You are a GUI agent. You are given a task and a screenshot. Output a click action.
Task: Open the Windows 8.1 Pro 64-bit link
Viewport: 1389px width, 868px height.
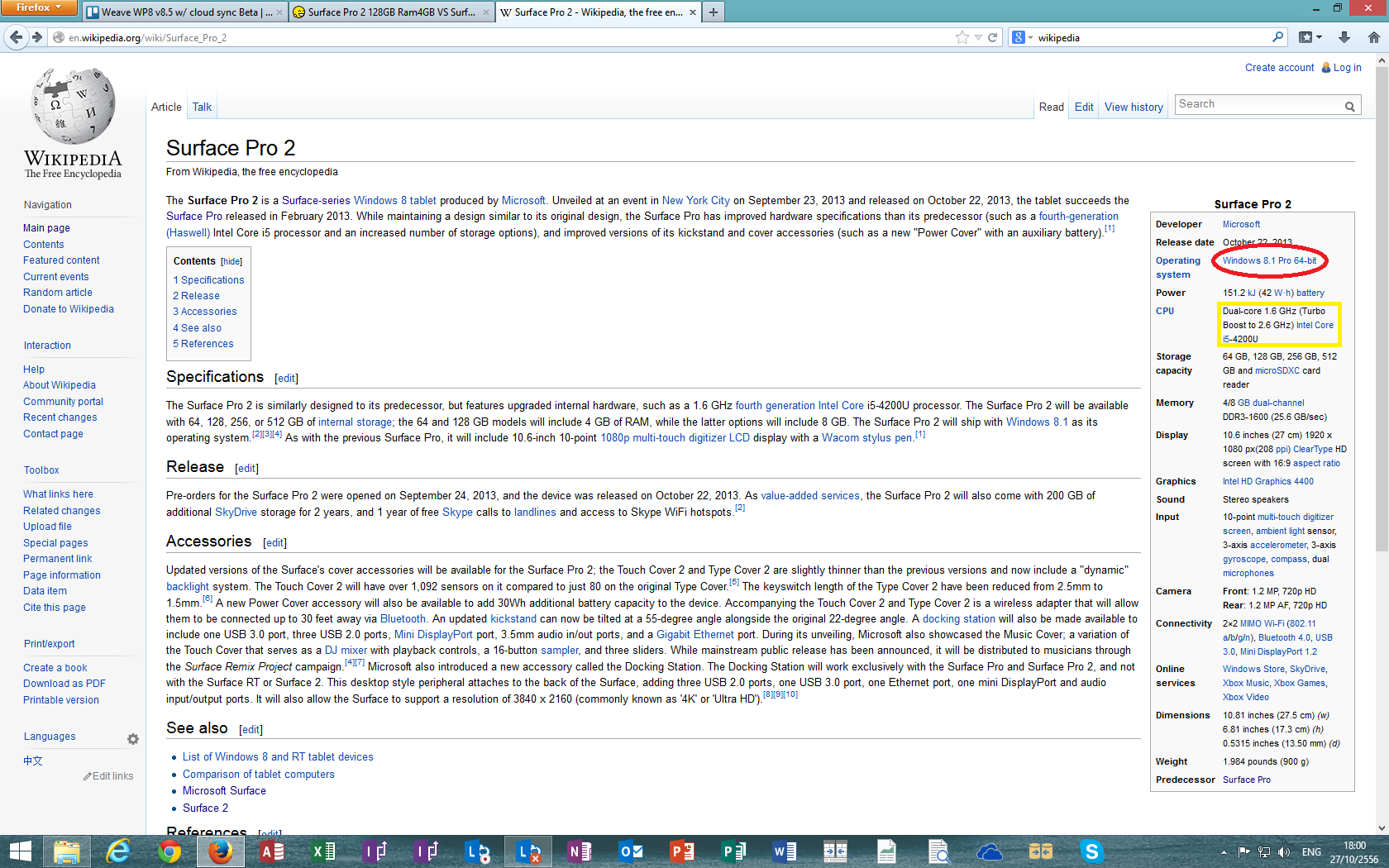1269,260
